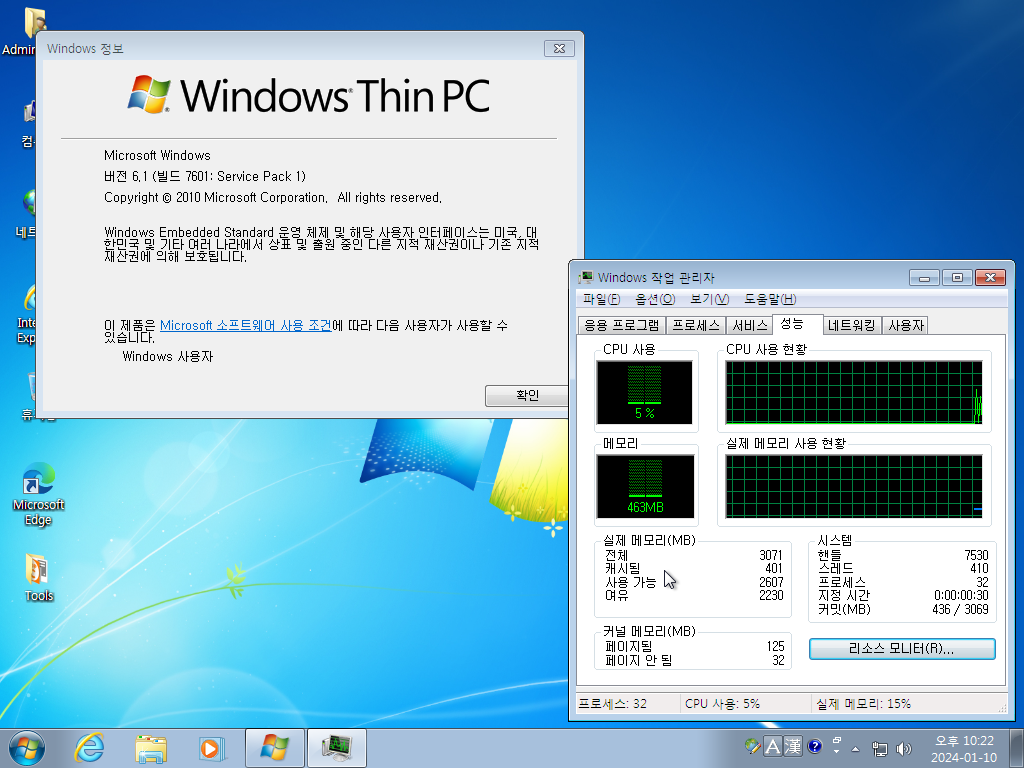Click the 메모리 463MB gauge
Screen dimensions: 1024x768
(x=645, y=487)
